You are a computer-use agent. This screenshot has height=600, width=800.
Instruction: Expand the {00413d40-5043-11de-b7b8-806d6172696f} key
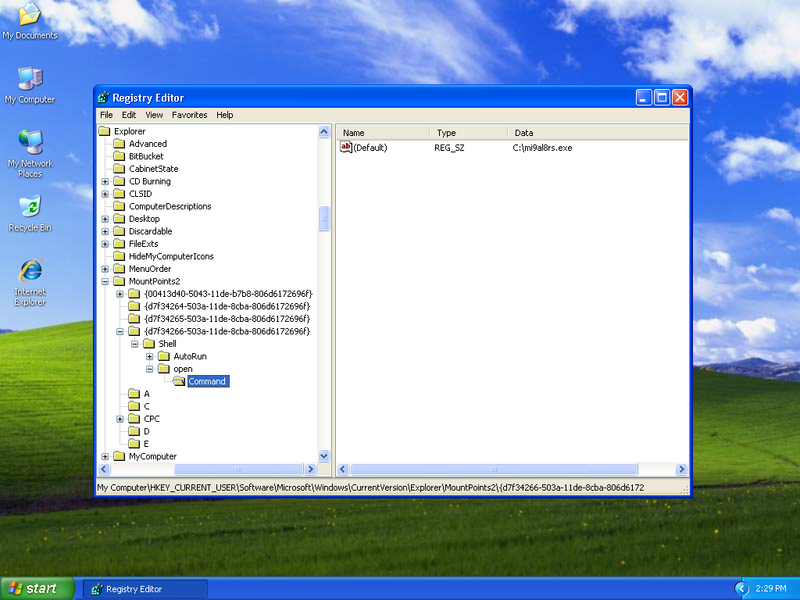click(120, 294)
